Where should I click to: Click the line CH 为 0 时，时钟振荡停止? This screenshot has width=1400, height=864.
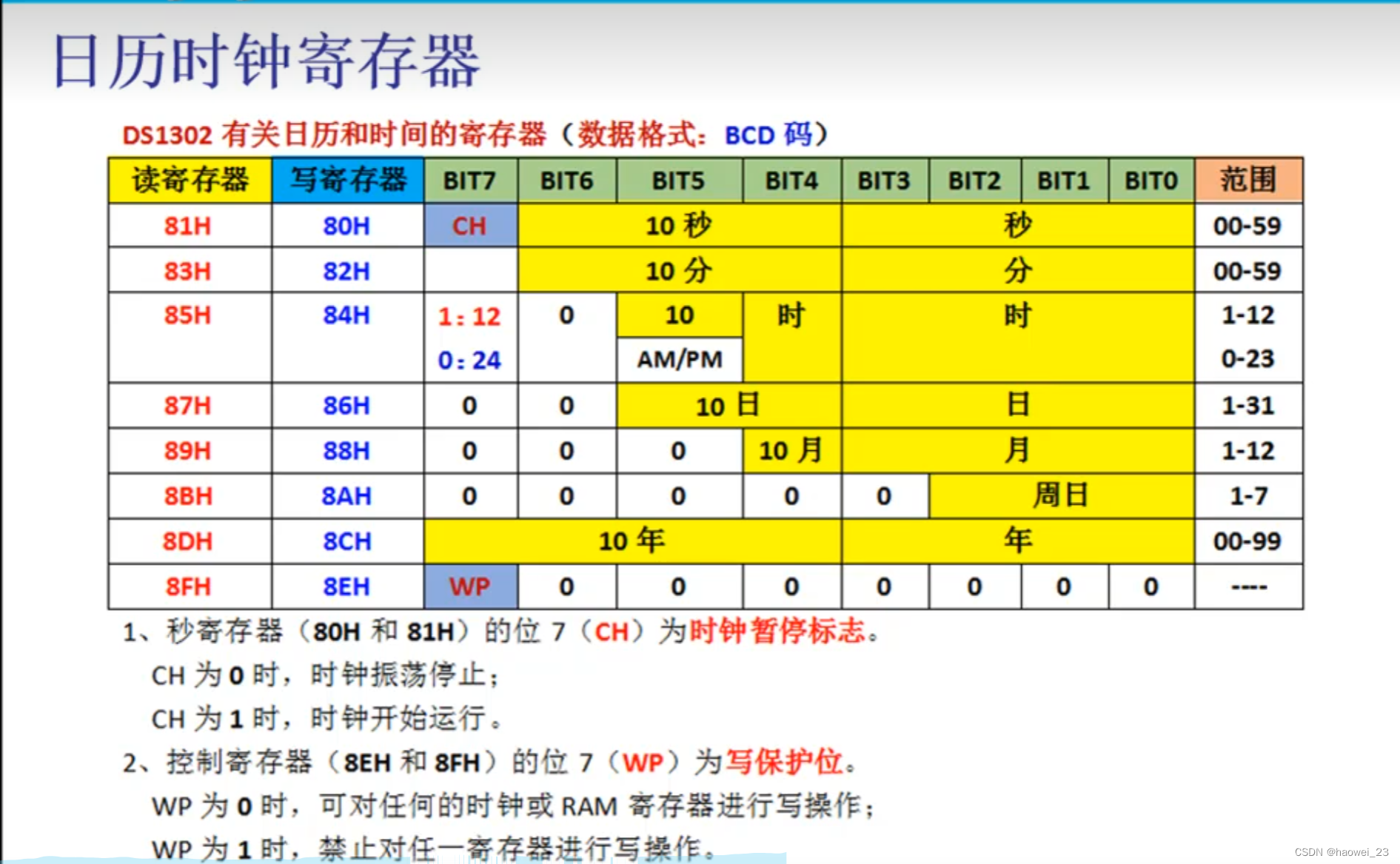pos(326,675)
